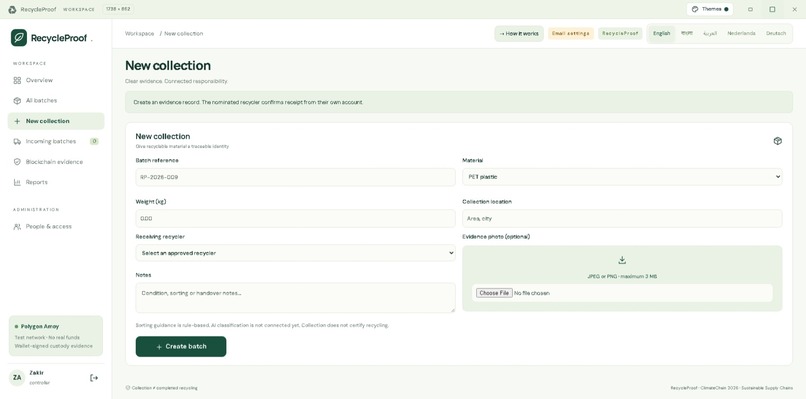The height and width of the screenshot is (399, 806).
Task: Click the palette icon in Themes button
Action: click(695, 9)
